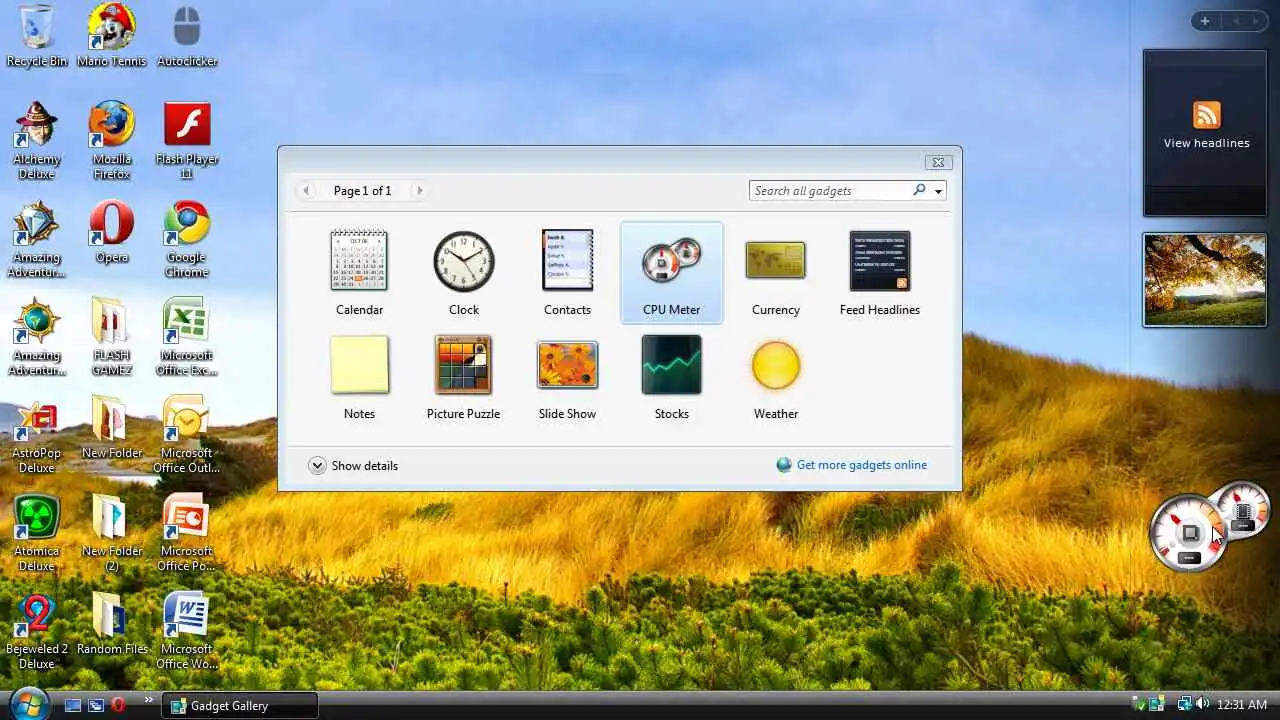
Task: Select the Microsoft Office Excel shortcut
Action: point(187,336)
